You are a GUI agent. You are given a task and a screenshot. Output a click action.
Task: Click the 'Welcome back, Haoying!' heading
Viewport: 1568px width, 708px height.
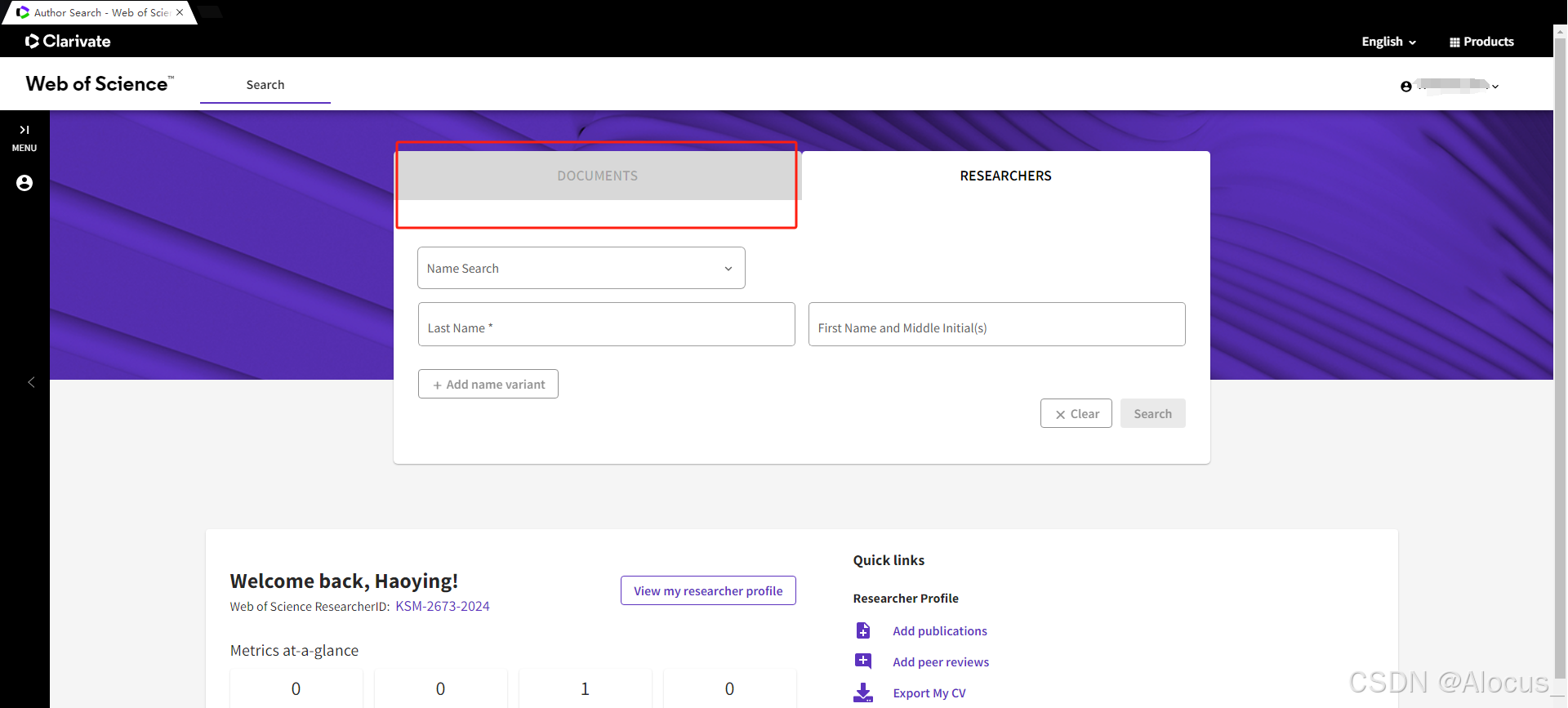(344, 581)
